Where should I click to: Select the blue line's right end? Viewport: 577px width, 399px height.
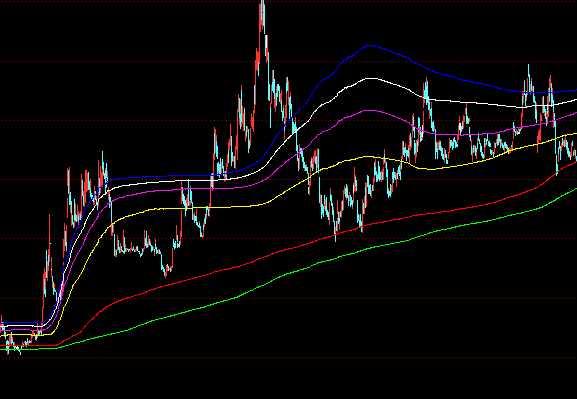[574, 91]
